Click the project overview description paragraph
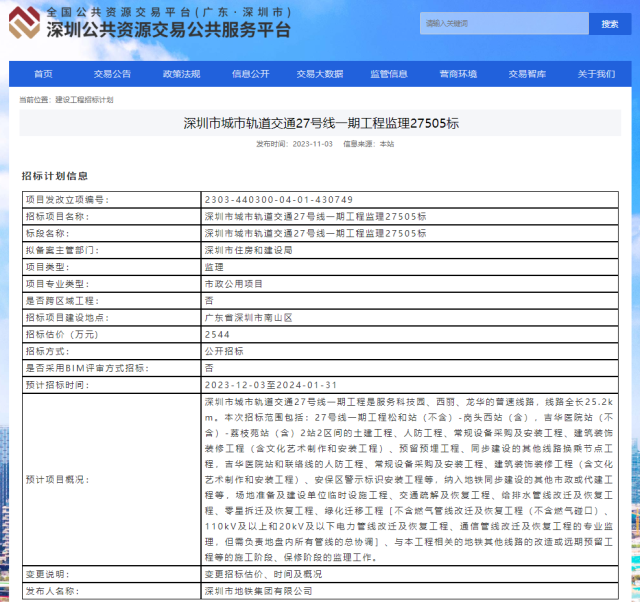 409,480
